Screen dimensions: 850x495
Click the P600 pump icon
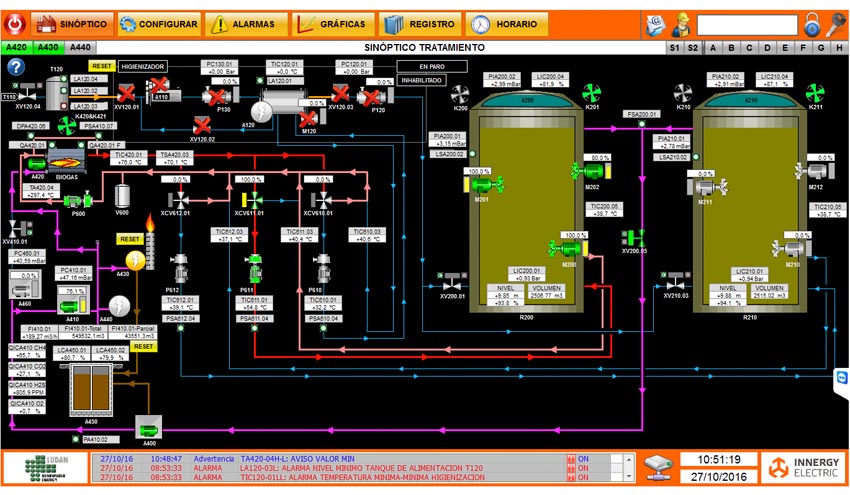[x=76, y=200]
